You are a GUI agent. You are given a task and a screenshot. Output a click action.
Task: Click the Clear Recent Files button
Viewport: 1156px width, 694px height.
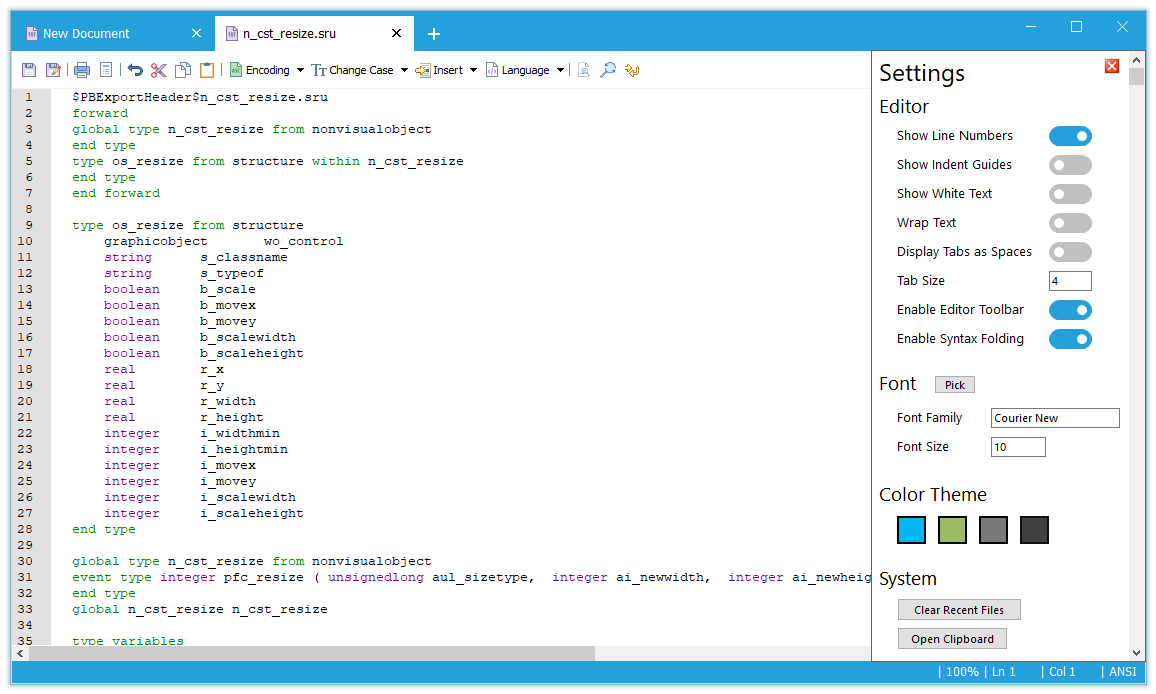click(958, 610)
